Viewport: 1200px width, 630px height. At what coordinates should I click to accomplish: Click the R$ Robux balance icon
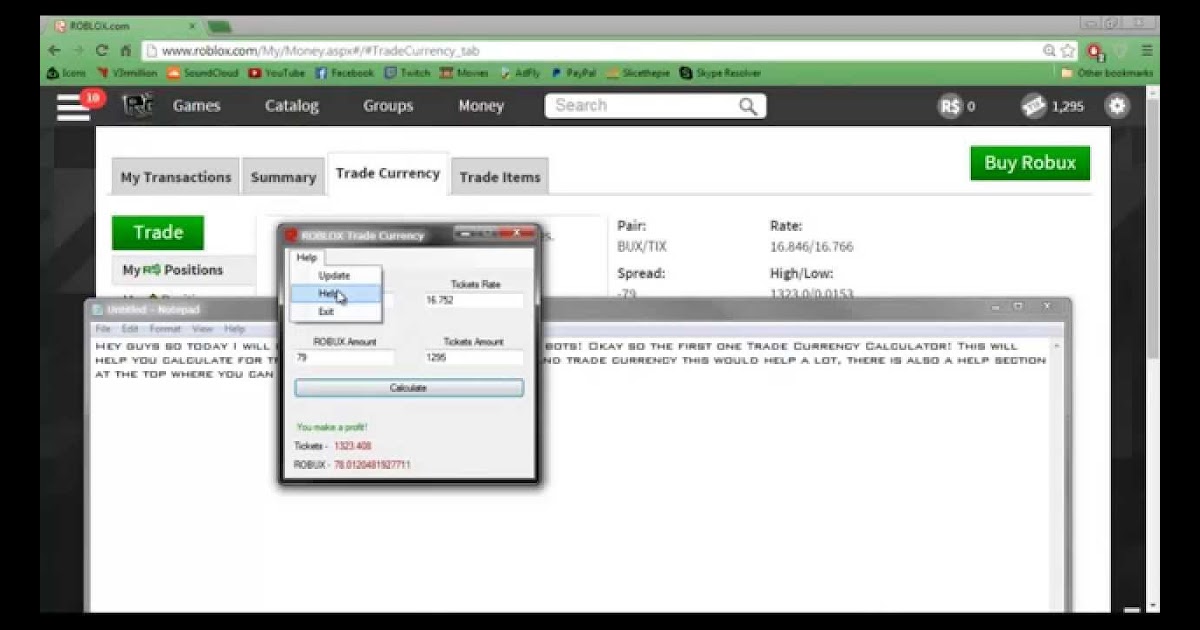[950, 106]
